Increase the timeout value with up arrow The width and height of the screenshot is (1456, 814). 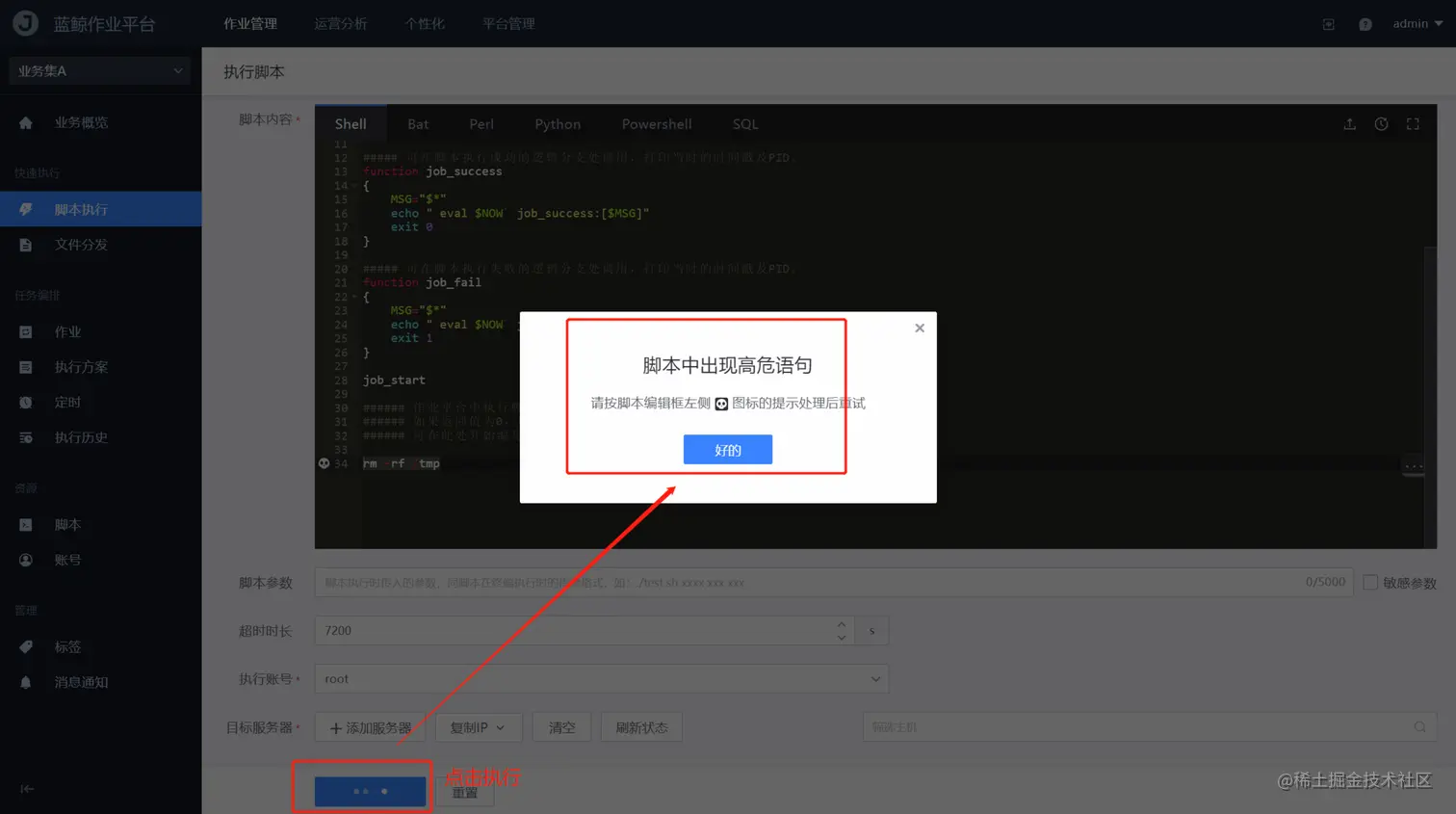[x=842, y=624]
